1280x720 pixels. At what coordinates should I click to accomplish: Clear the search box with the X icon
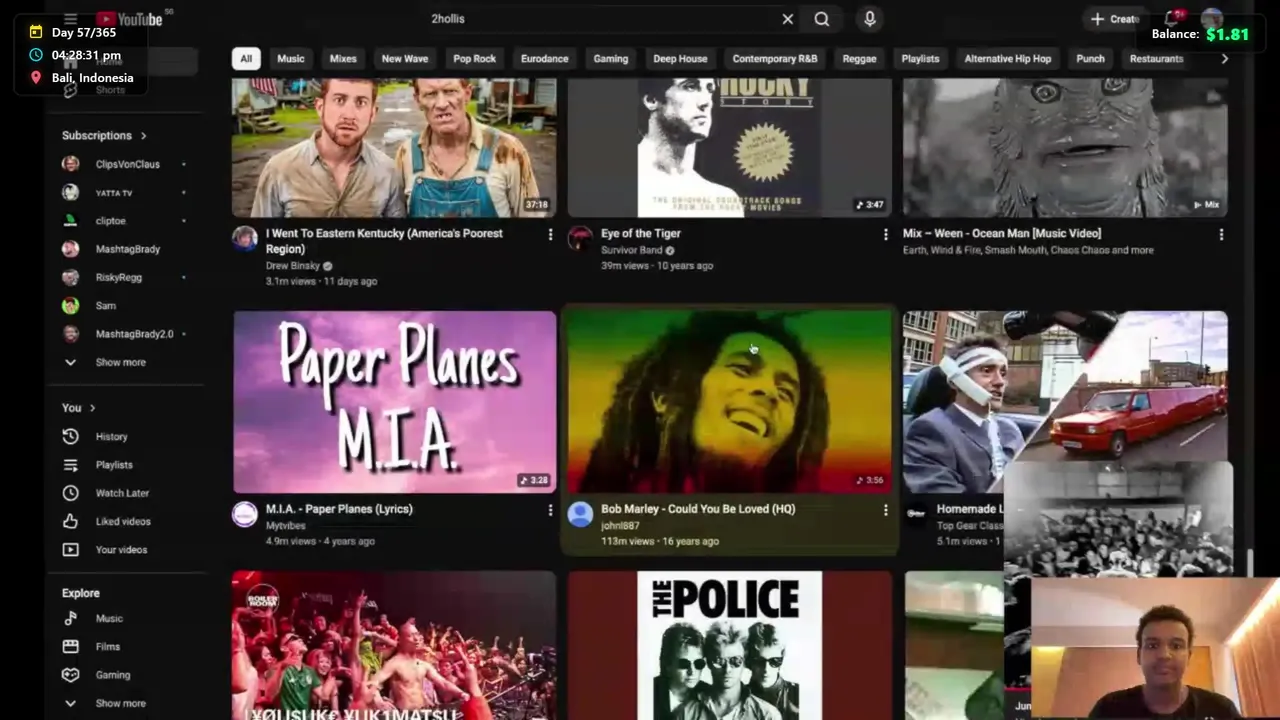787,19
